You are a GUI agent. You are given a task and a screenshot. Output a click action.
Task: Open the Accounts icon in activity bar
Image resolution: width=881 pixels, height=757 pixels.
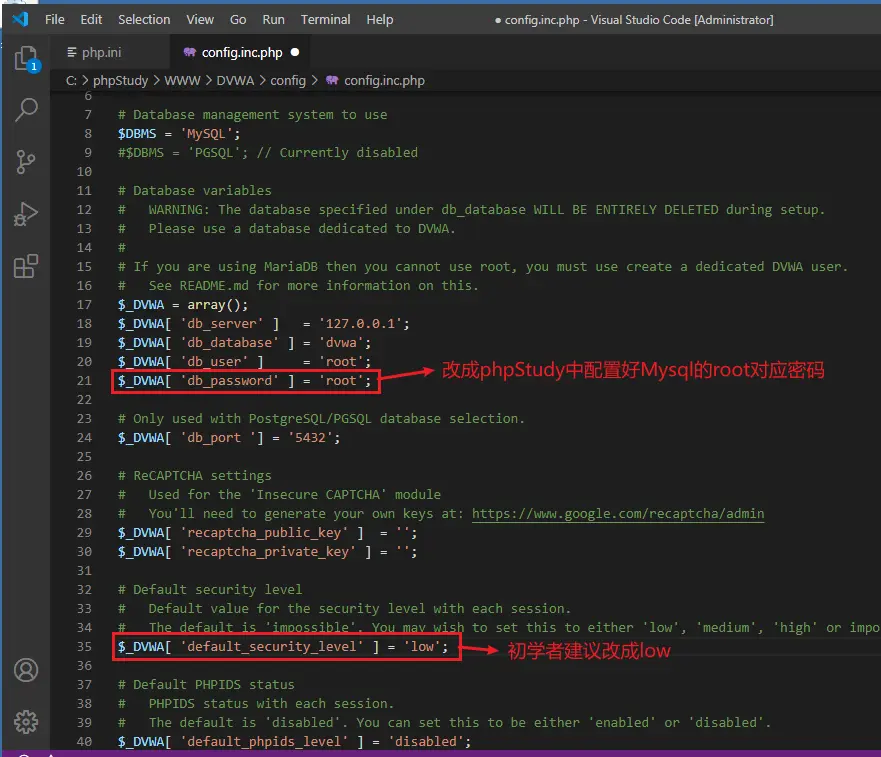tap(26, 670)
